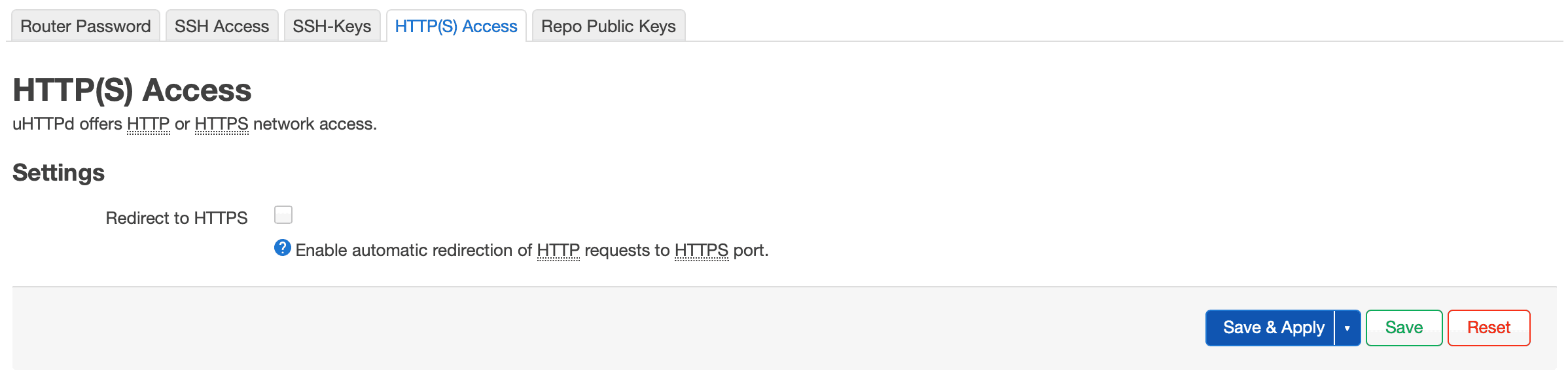
Task: Click the "Redirect to HTTPS" field label
Action: (x=177, y=218)
